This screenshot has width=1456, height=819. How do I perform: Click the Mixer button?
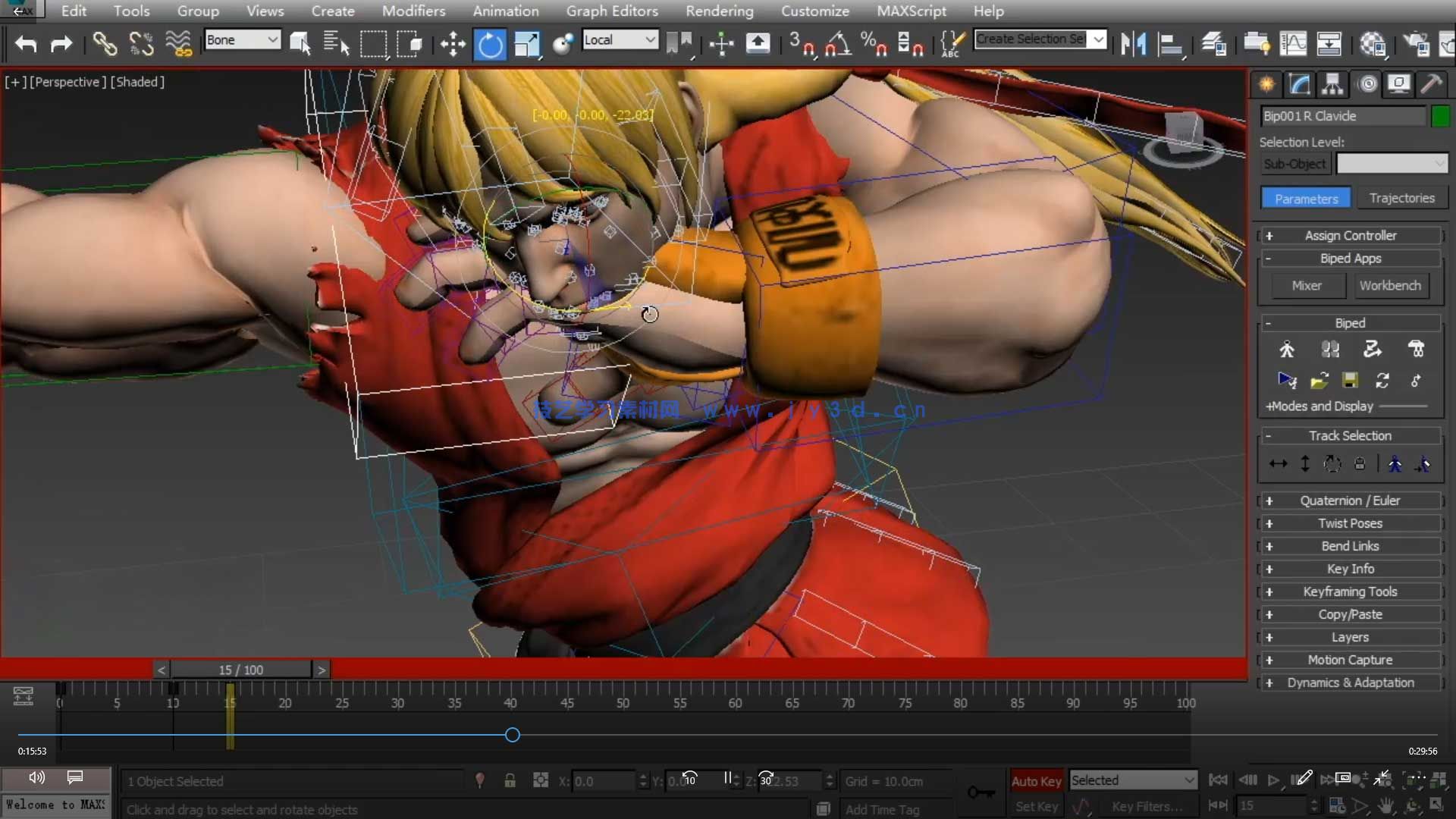pyautogui.click(x=1306, y=286)
